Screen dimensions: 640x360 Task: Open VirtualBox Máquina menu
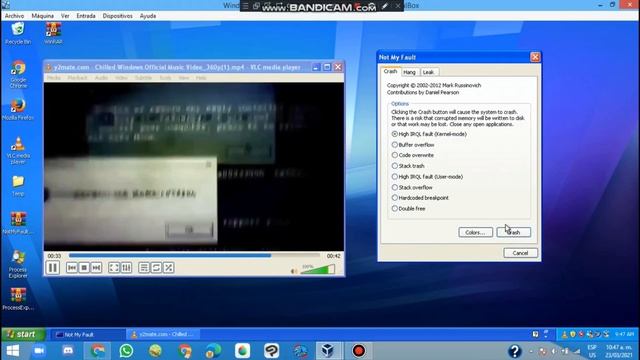42,16
